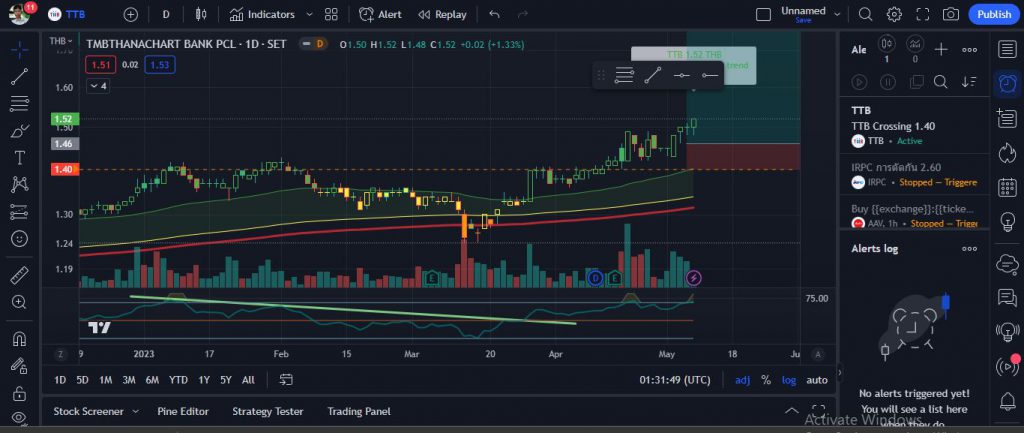
Task: Open the TTB symbol search
Action: pyautogui.click(x=67, y=14)
